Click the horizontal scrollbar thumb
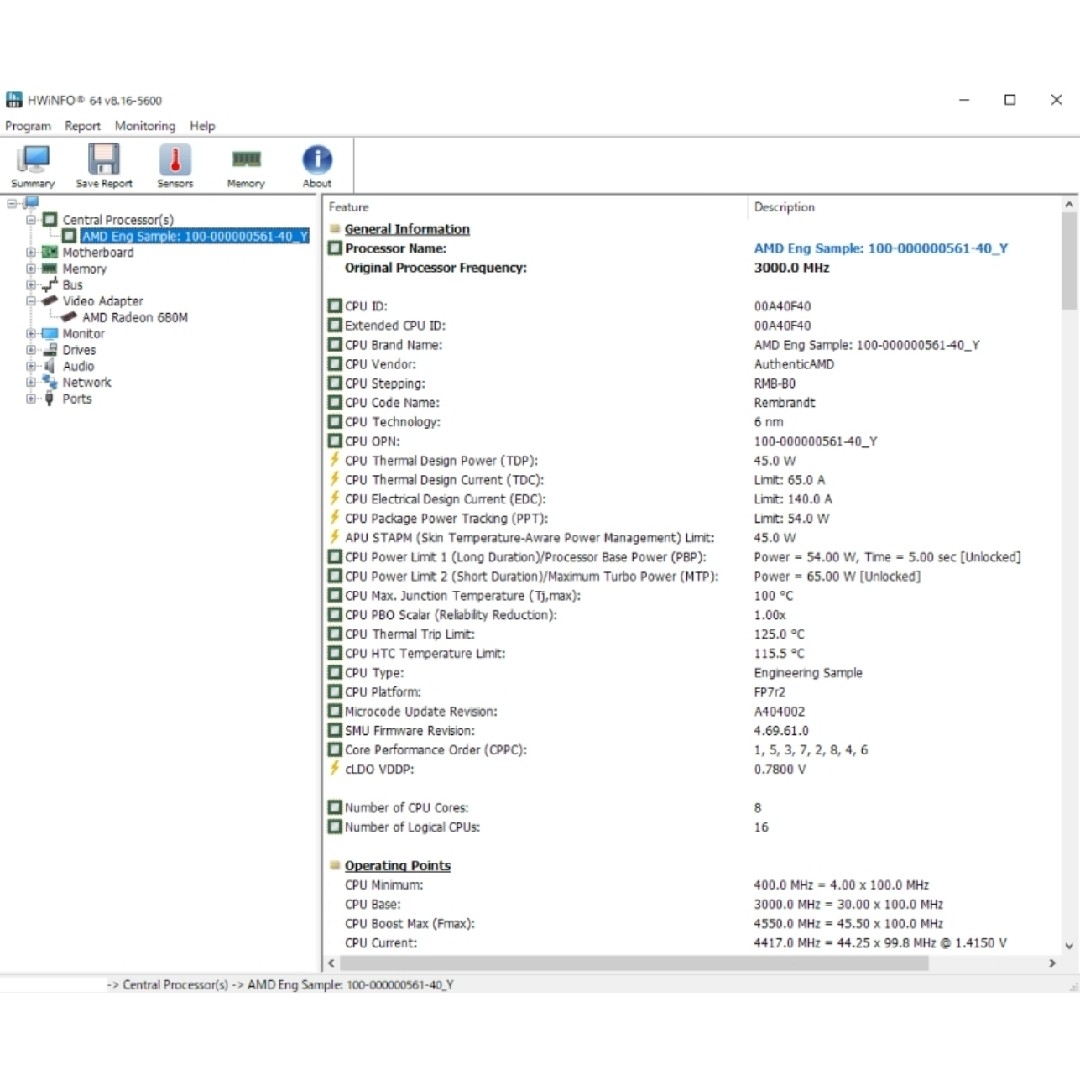1080x1080 pixels. coord(634,963)
